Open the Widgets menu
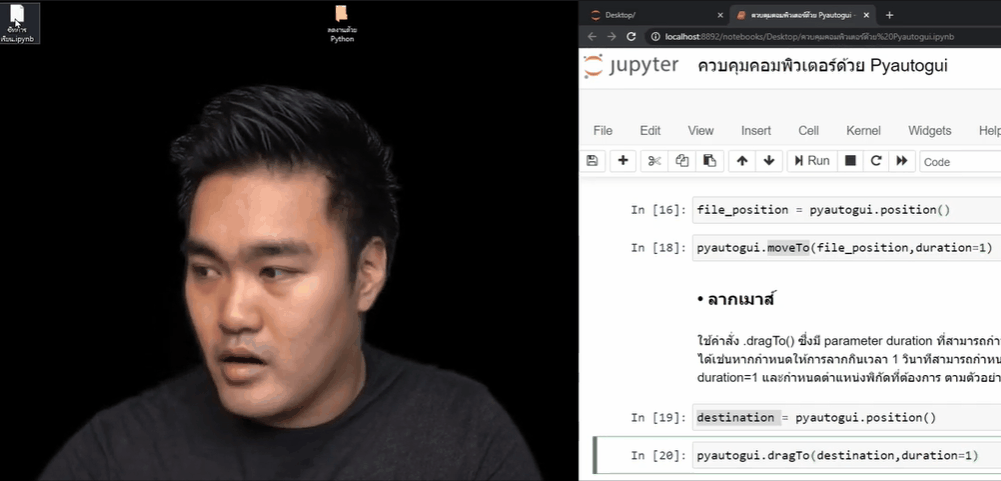Viewport: 1001px width, 481px height. click(930, 131)
